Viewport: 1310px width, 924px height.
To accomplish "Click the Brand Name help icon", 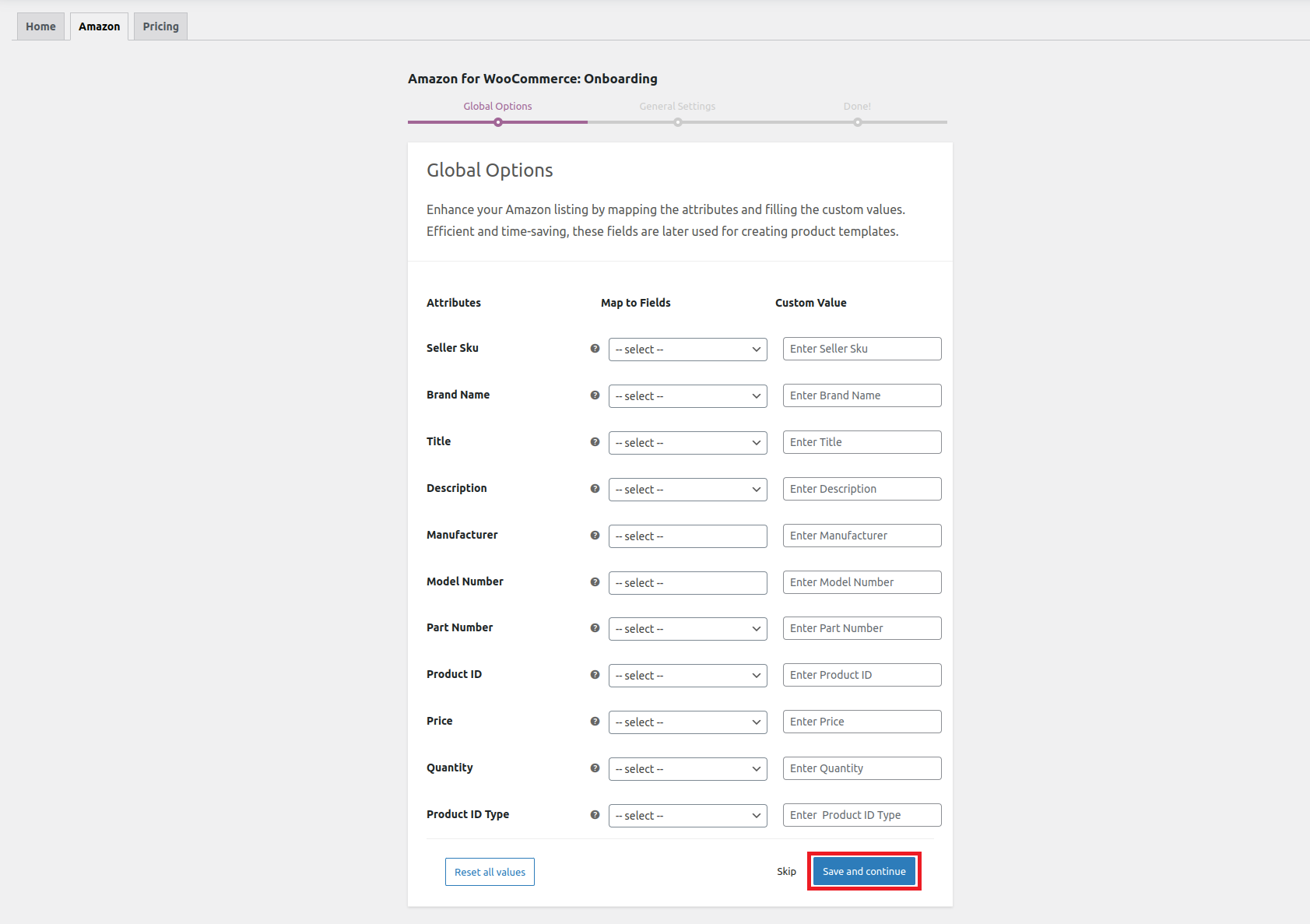I will click(595, 395).
